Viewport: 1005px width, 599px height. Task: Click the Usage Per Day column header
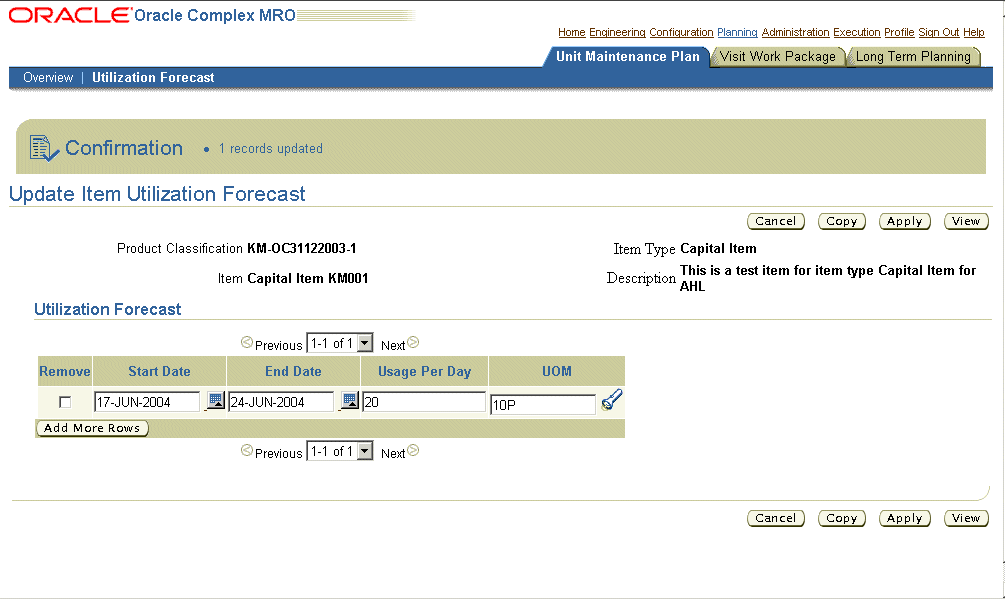[x=424, y=372]
